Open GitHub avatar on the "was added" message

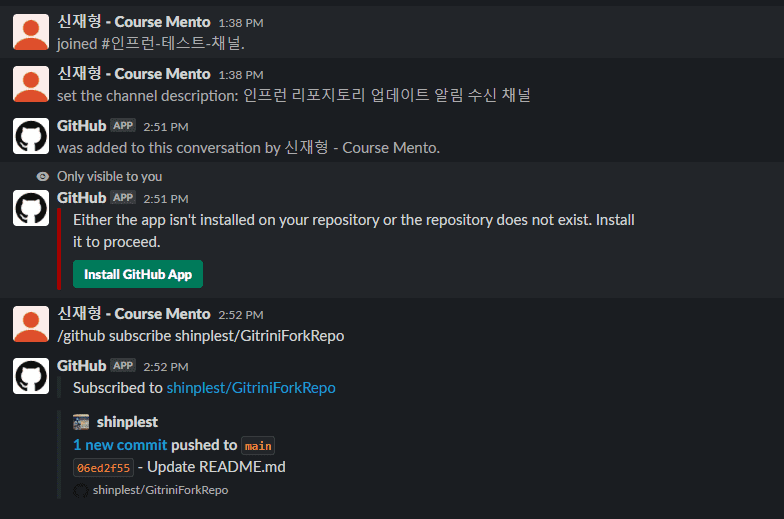click(31, 136)
